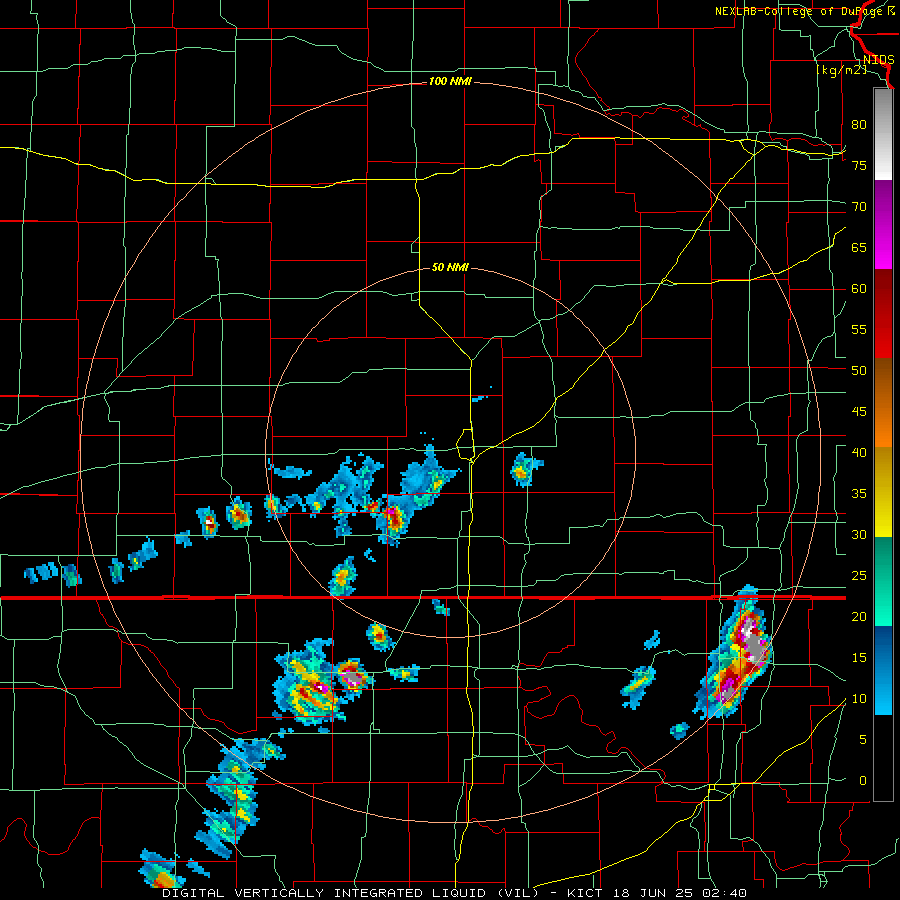Click the 60 value on the VIL scale
The image size is (900, 900).
coord(859,289)
